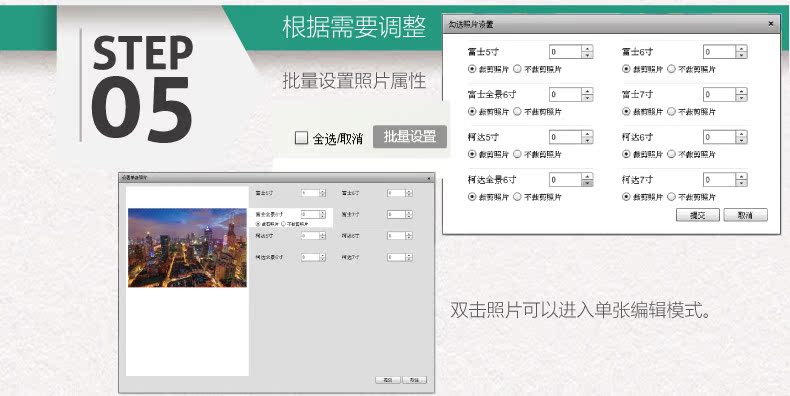
Task: Close the single photo edit window
Action: point(429,178)
